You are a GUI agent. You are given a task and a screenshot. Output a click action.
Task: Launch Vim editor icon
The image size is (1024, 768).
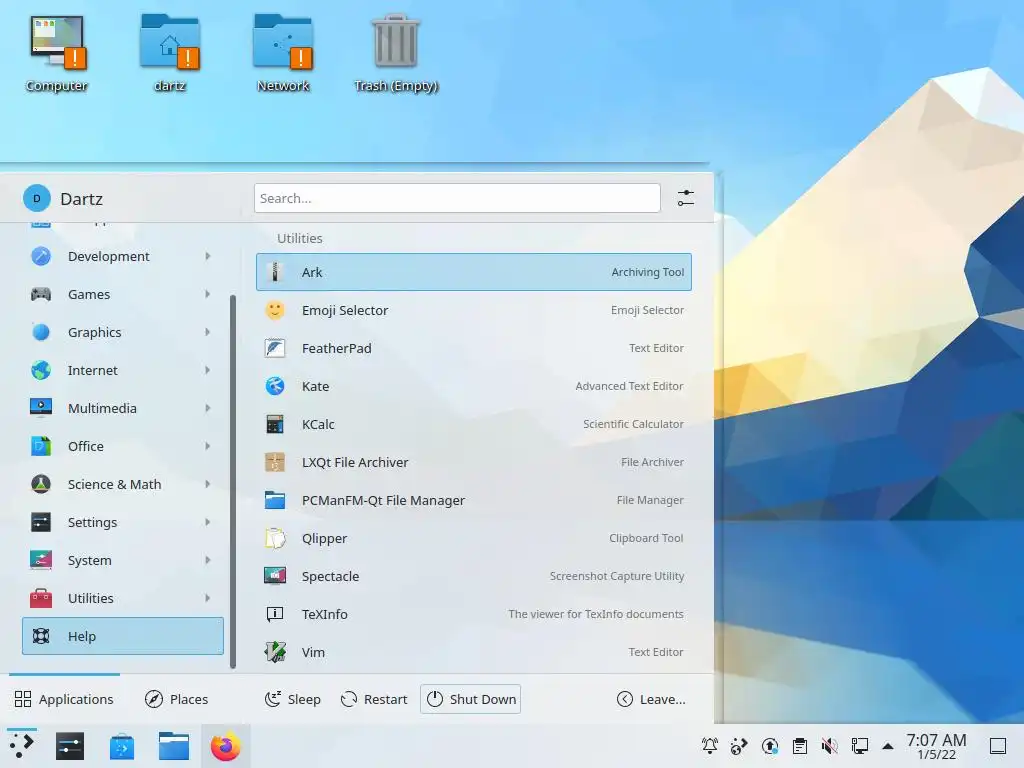coord(275,652)
